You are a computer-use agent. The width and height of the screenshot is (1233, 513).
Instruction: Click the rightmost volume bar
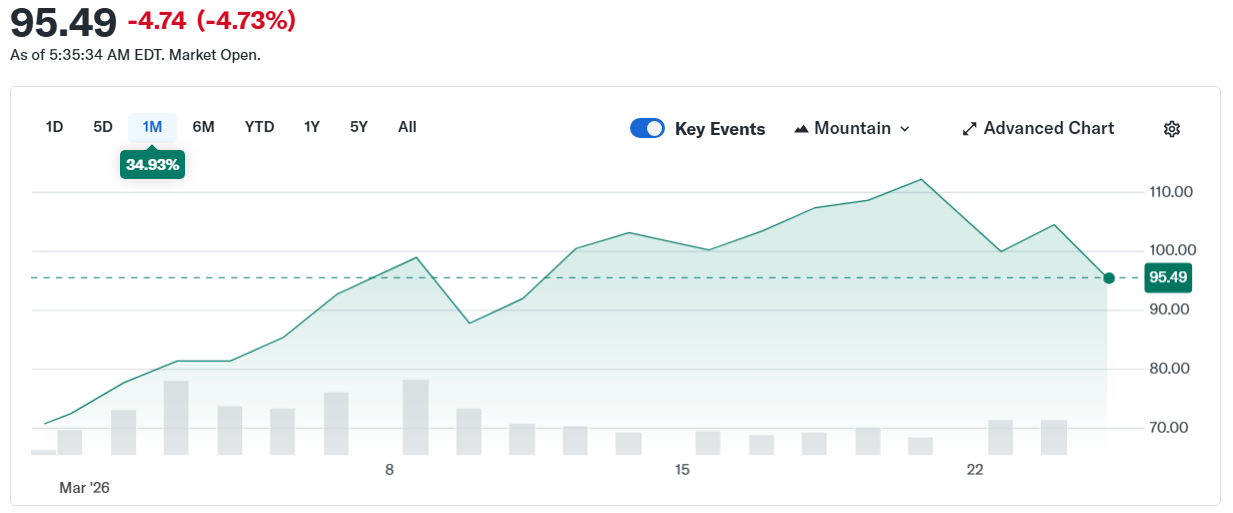click(1054, 437)
